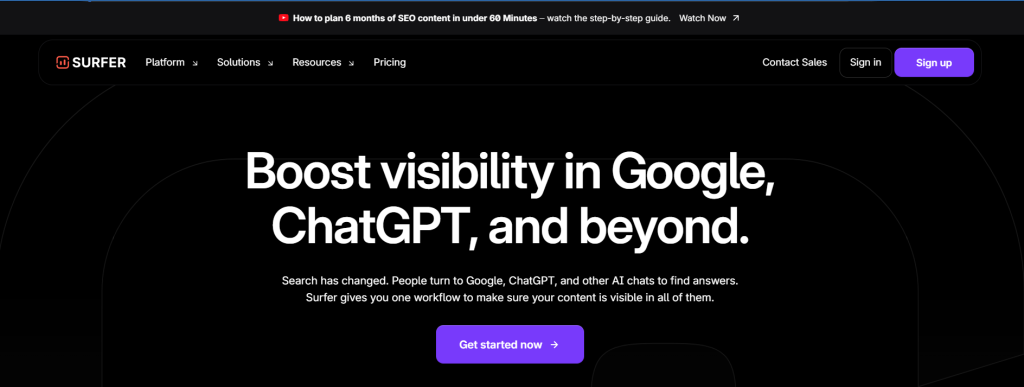Expand the Platform dropdown arrow
The image size is (1024, 387).
[195, 63]
